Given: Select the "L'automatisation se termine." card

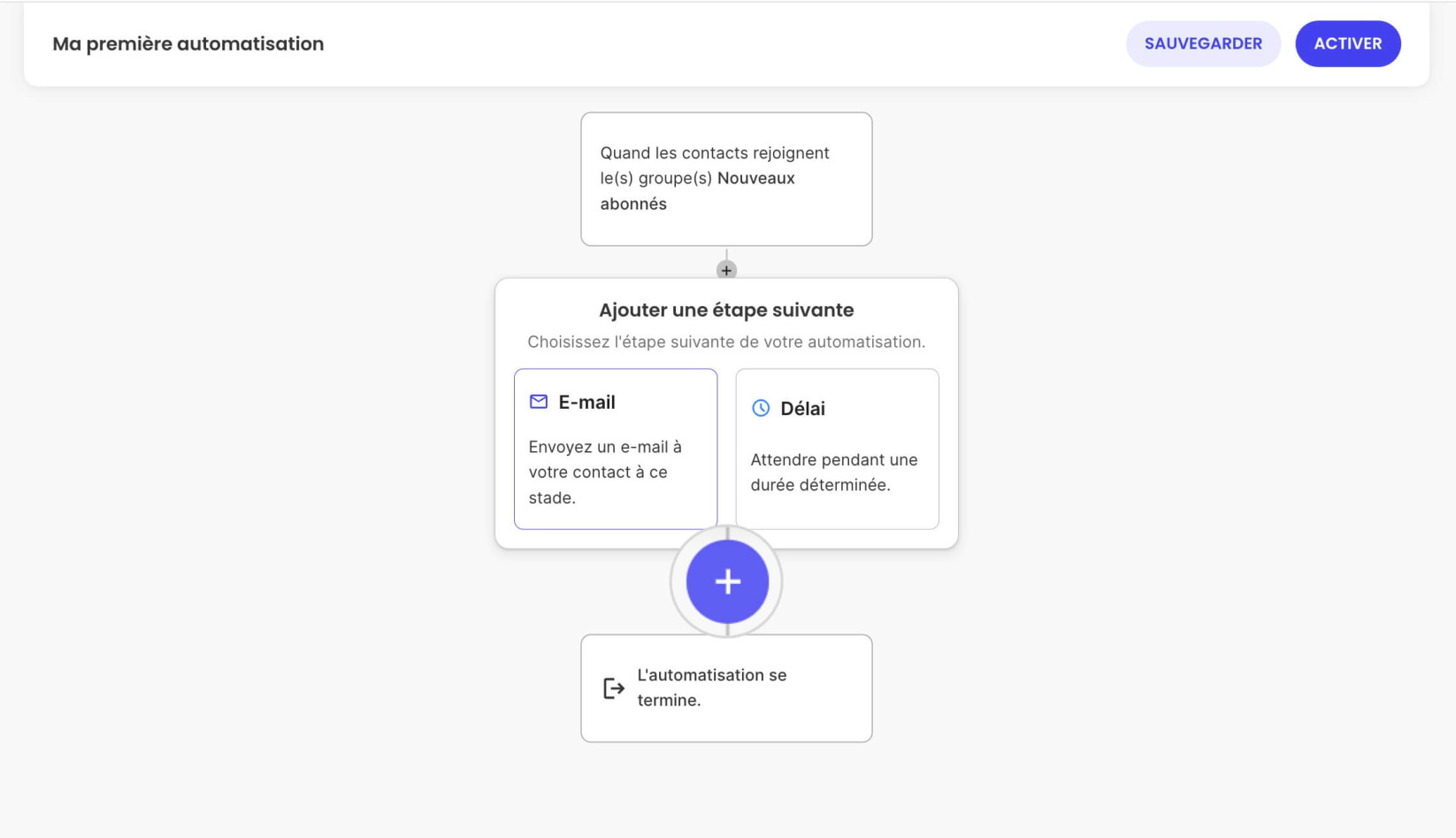Looking at the screenshot, I should [x=726, y=688].
